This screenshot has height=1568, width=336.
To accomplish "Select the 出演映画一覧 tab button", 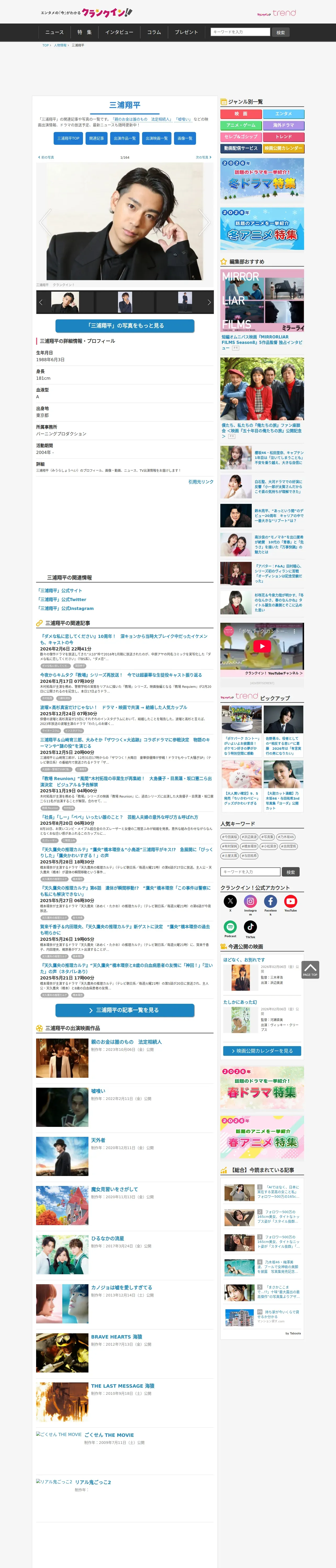I will pos(157,138).
